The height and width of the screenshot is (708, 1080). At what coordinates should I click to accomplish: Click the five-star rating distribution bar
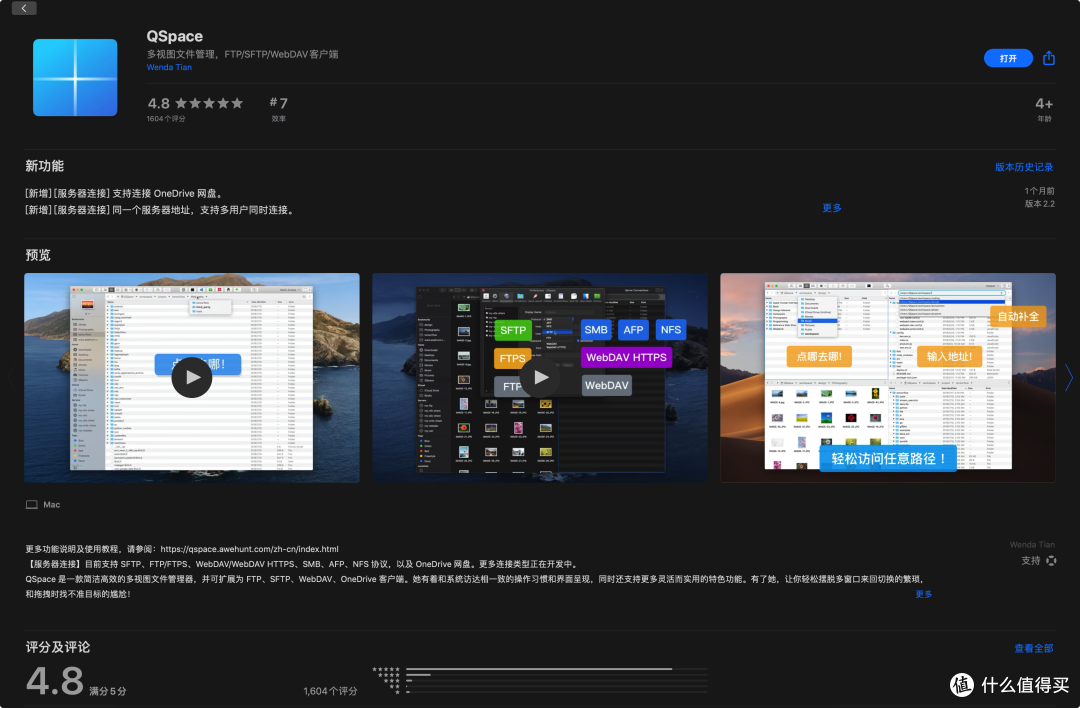coord(557,669)
